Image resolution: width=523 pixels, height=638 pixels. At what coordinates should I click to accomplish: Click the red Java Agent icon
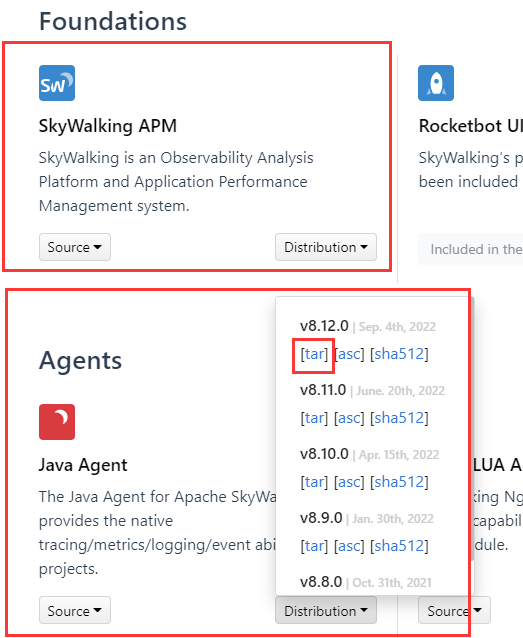[57, 422]
